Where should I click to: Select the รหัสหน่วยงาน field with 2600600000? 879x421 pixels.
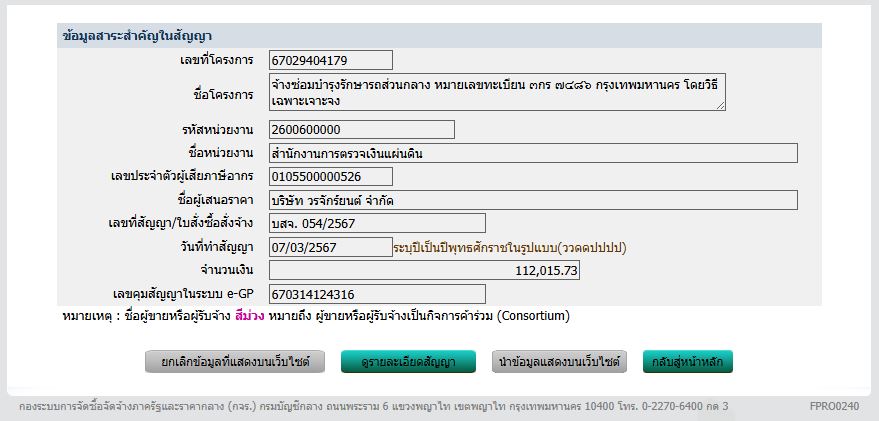361,130
